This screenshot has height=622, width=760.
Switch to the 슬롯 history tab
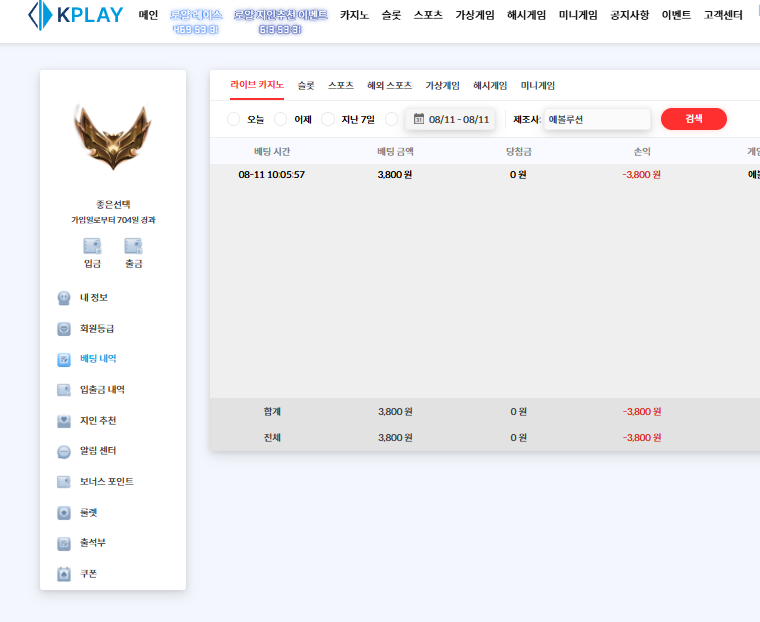point(306,86)
